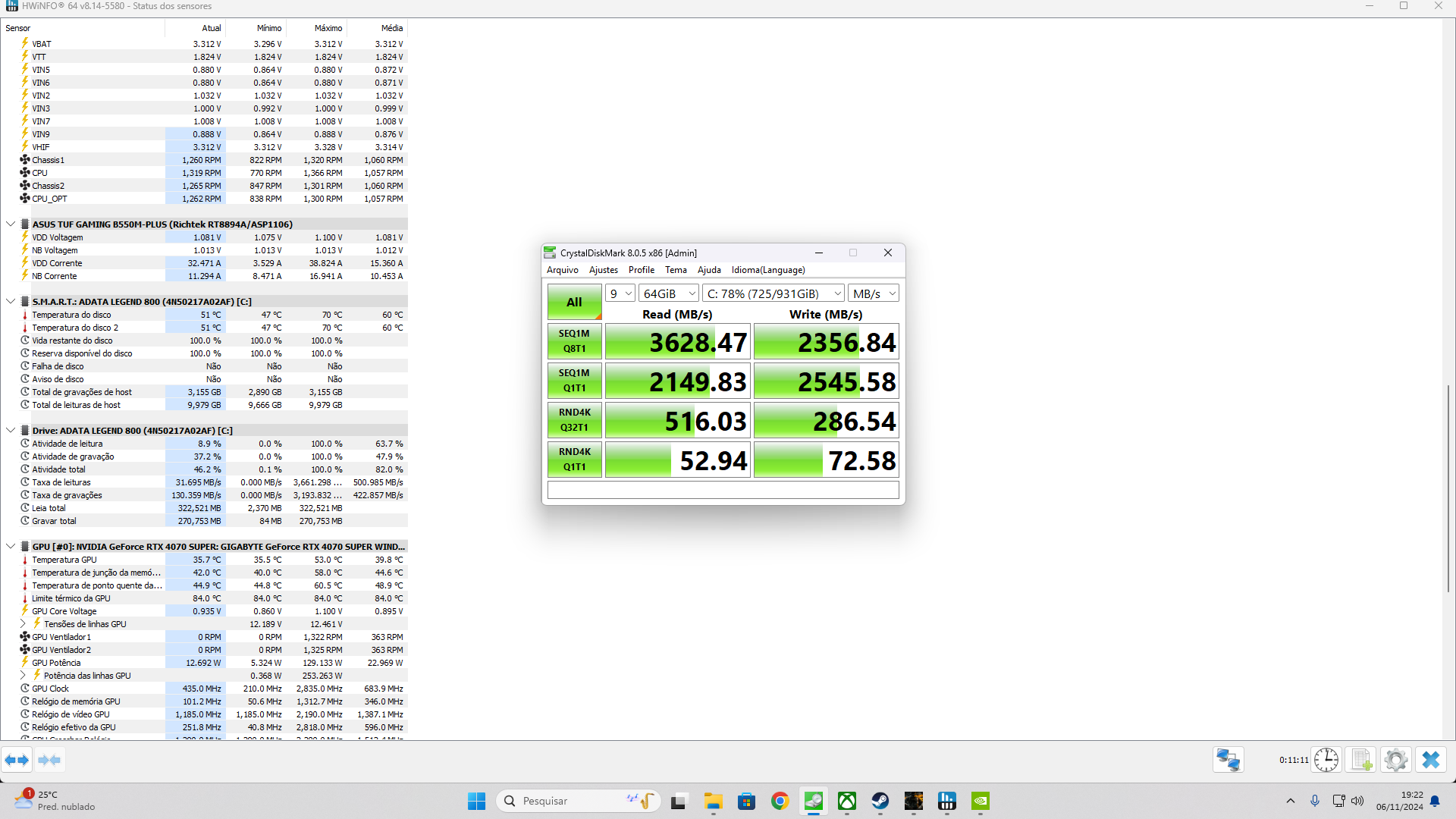Click CrystalDiskMark comment text field
1456x819 pixels.
click(x=723, y=490)
